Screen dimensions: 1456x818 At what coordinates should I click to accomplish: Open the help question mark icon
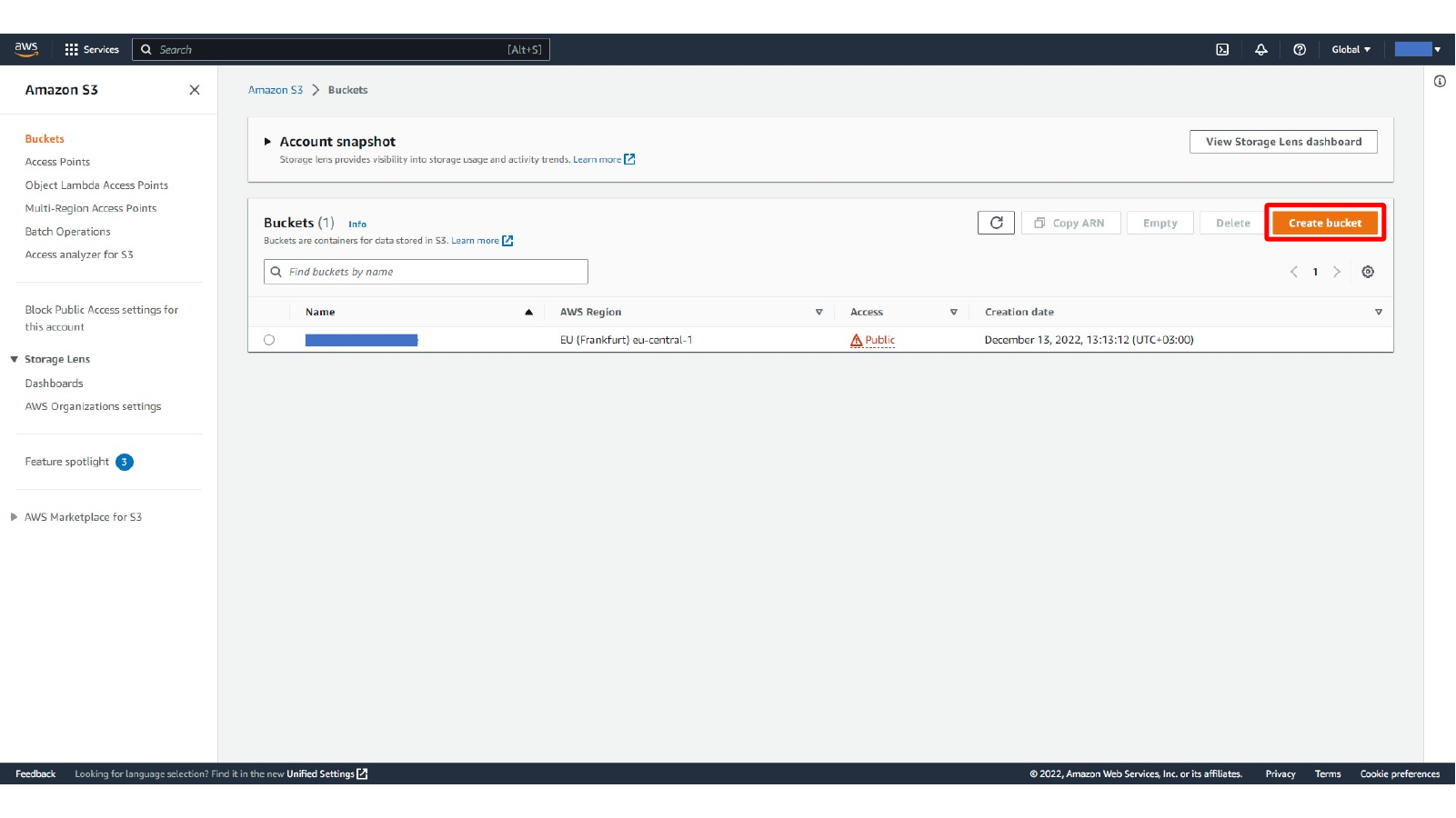coord(1300,49)
